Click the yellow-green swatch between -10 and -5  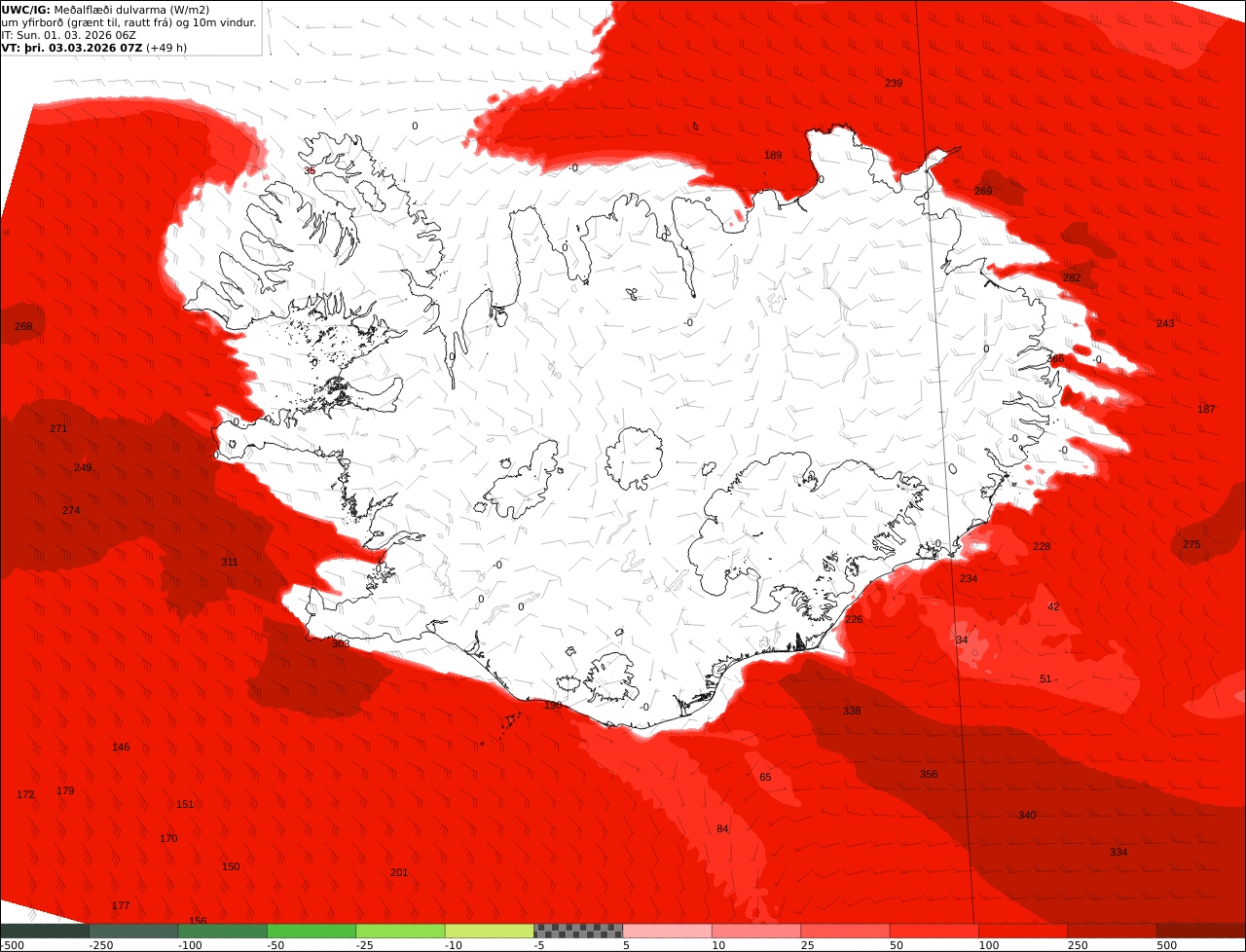point(490,931)
